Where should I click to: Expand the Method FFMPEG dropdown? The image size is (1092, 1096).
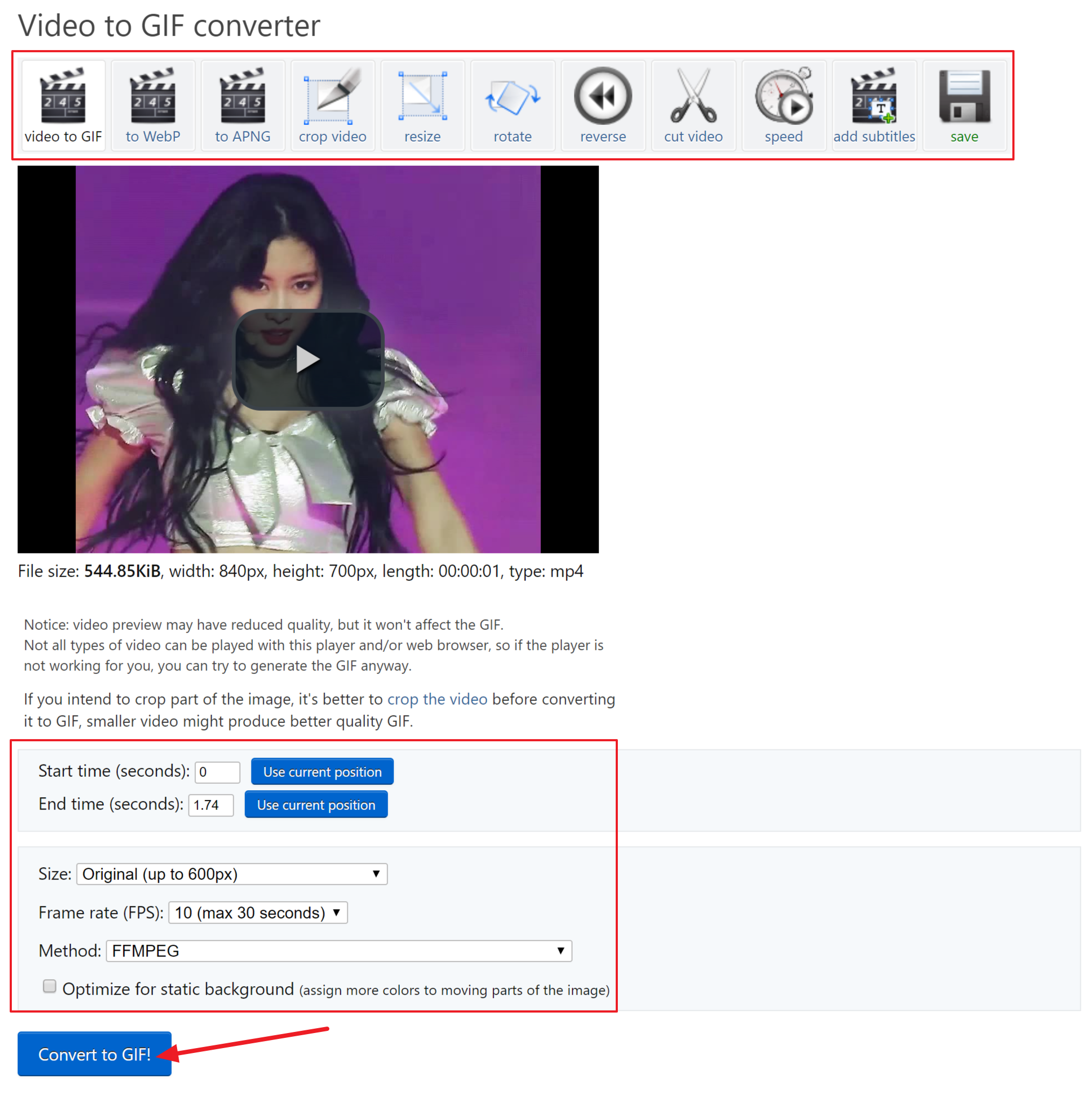(x=339, y=951)
